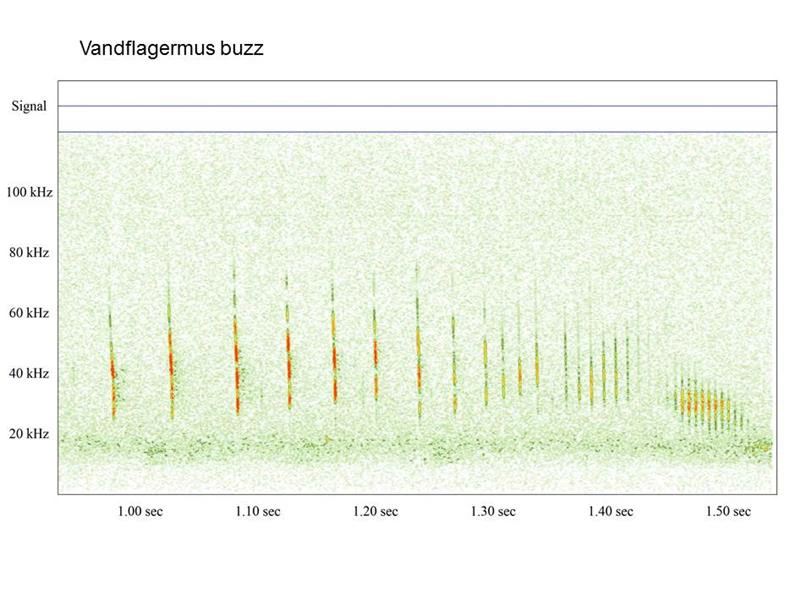Click the 60 kHz axis label
Screen dimensions: 812x609
[29, 313]
